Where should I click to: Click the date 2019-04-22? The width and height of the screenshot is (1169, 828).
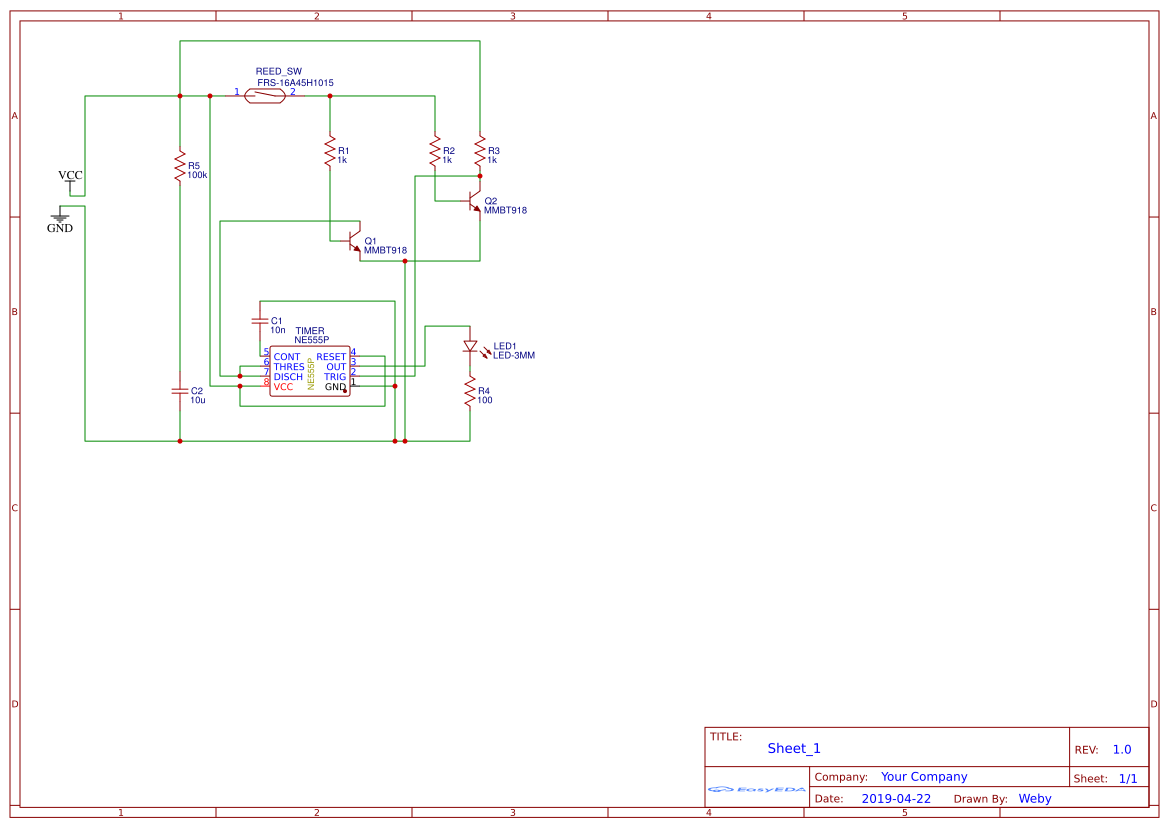(895, 798)
